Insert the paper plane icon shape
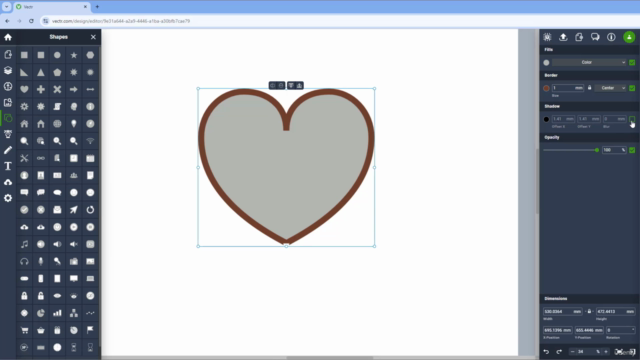Image resolution: width=640 pixels, height=360 pixels. 74,210
